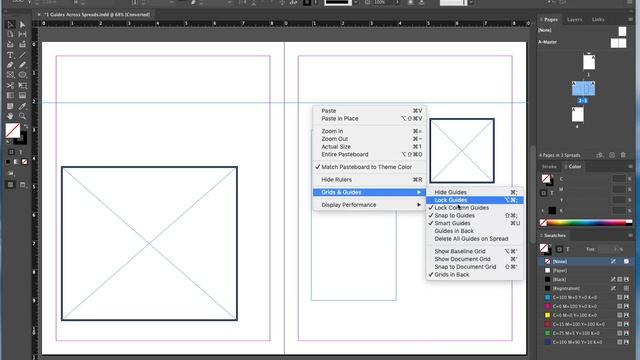
Task: Select the Selection tool arrow
Action: (10, 24)
